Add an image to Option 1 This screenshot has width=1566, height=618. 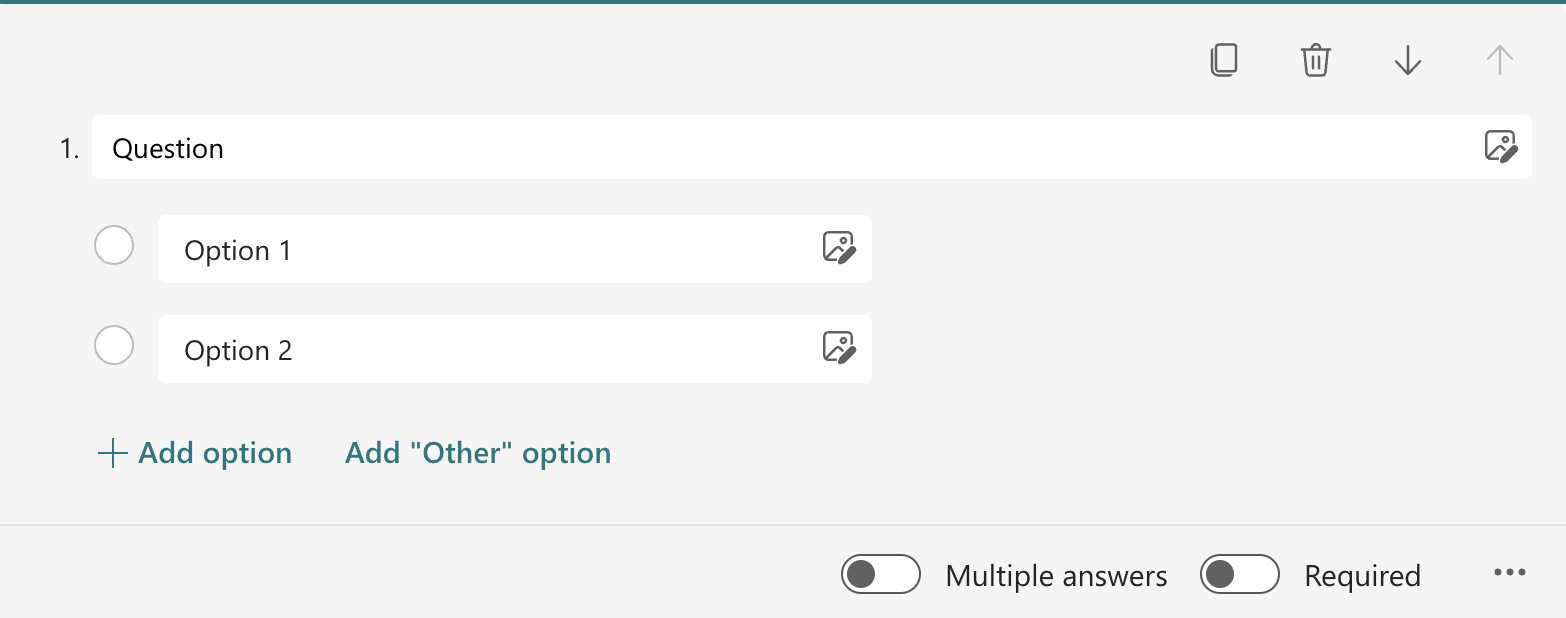click(839, 248)
